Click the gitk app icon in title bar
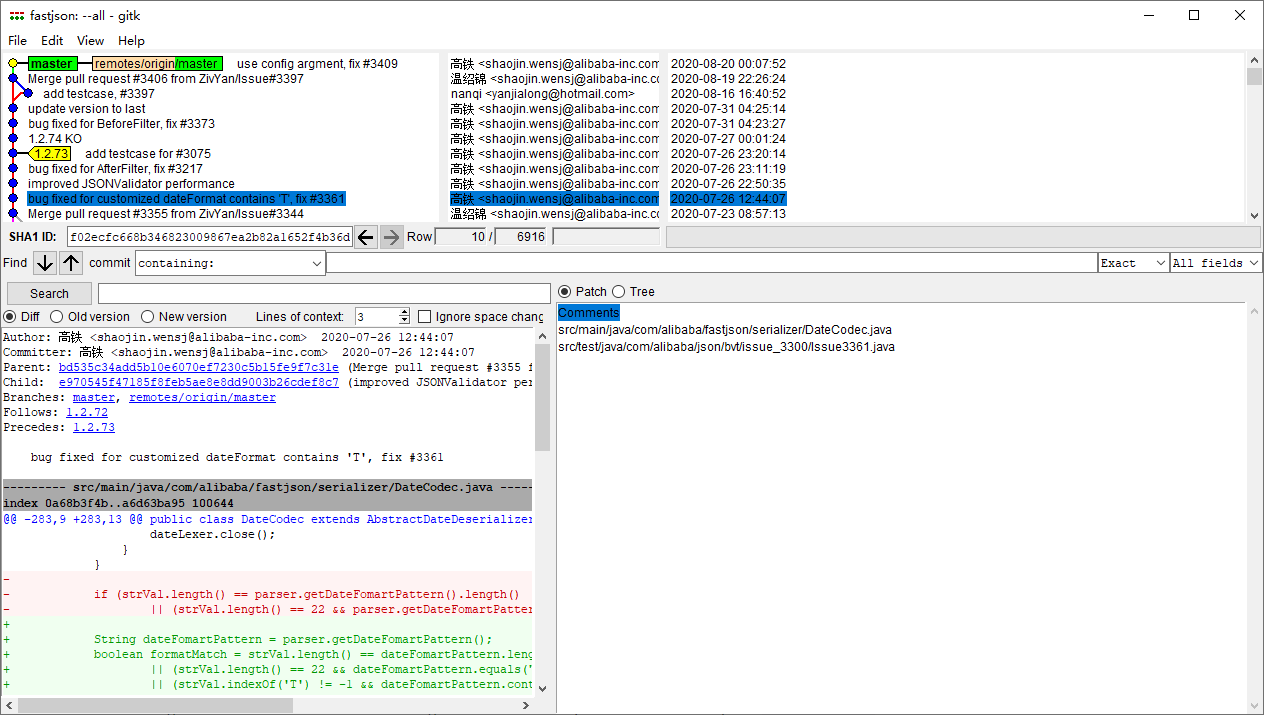Screen dimensions: 1264x715 pyautogui.click(x=16, y=15)
